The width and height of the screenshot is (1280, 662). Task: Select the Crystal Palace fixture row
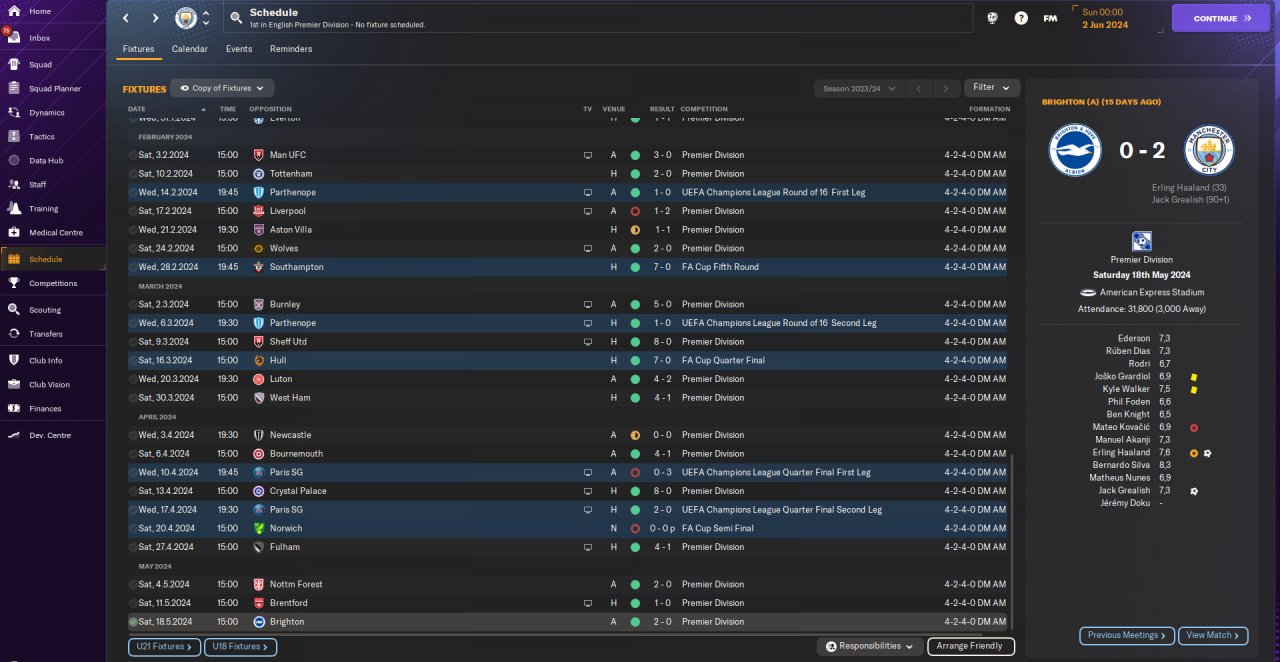point(567,491)
